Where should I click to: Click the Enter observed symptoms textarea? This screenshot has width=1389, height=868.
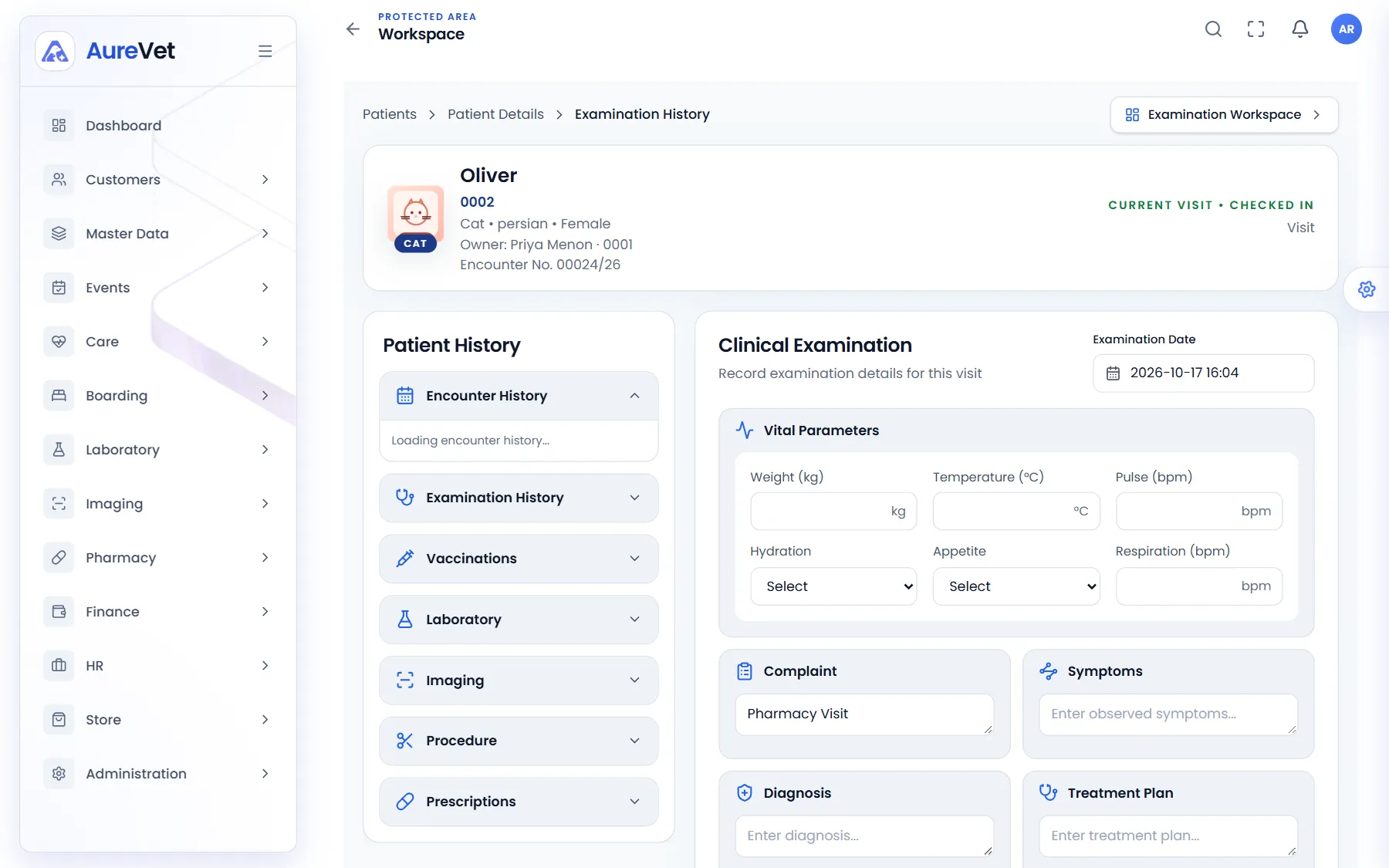pyautogui.click(x=1168, y=714)
